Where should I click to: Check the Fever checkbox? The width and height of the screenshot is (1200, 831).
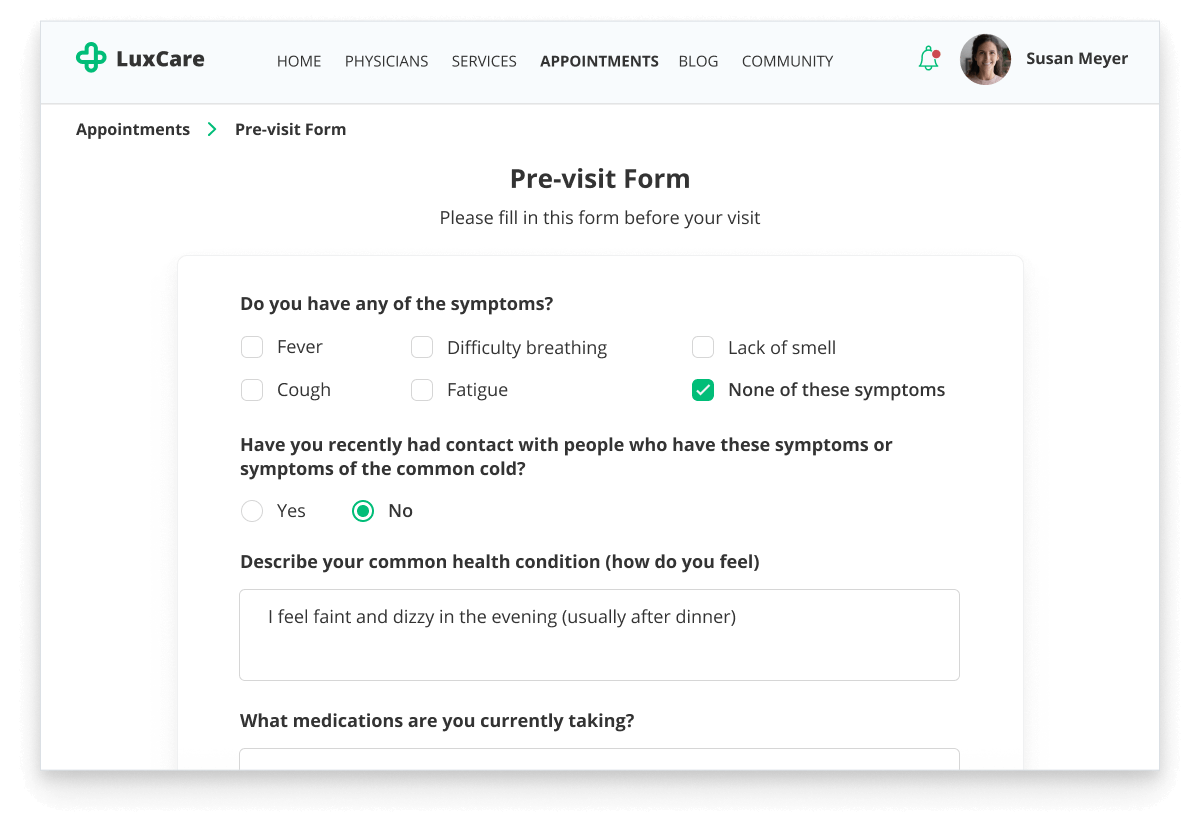[x=252, y=347]
